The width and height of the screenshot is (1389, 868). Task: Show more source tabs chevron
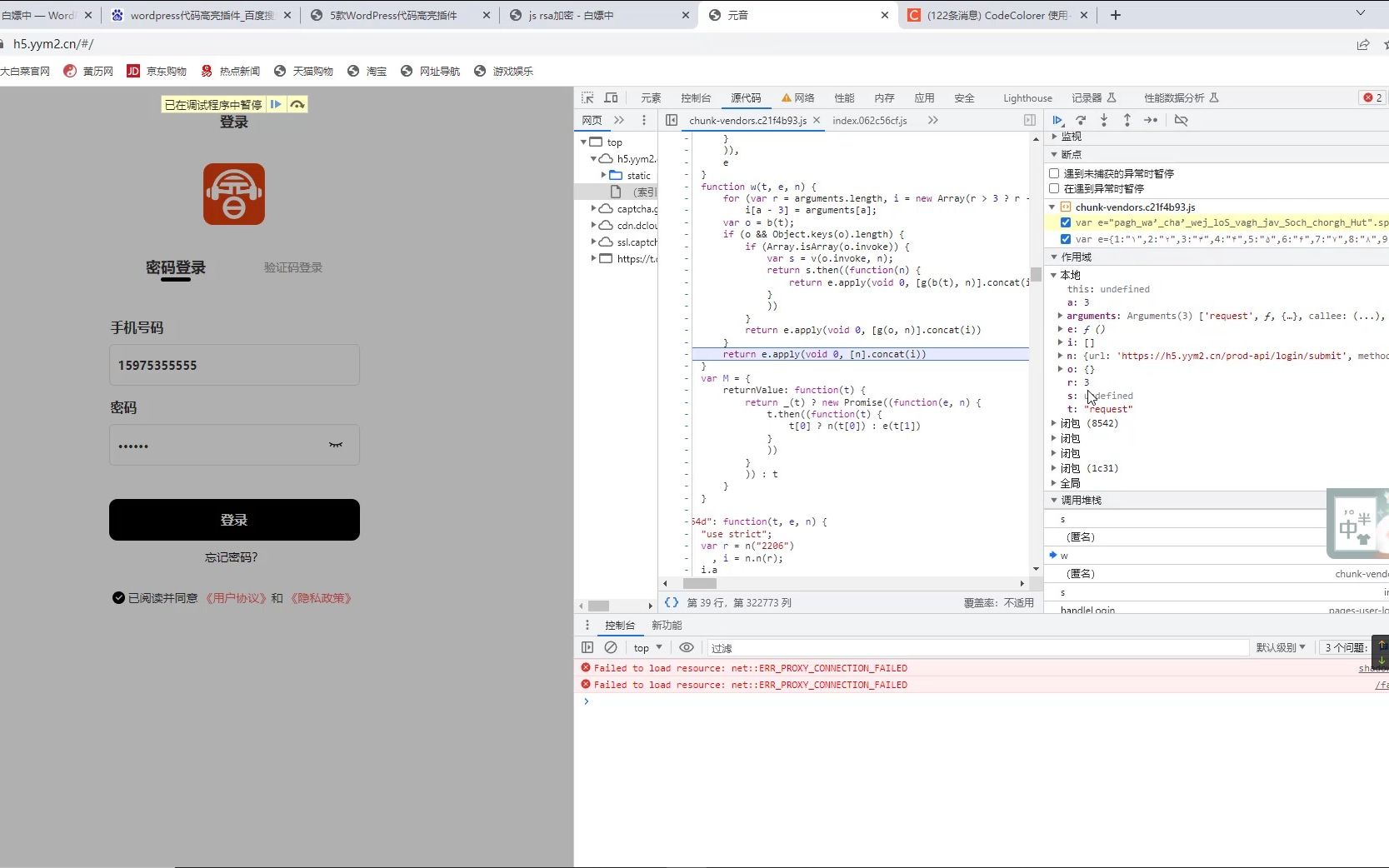(932, 120)
